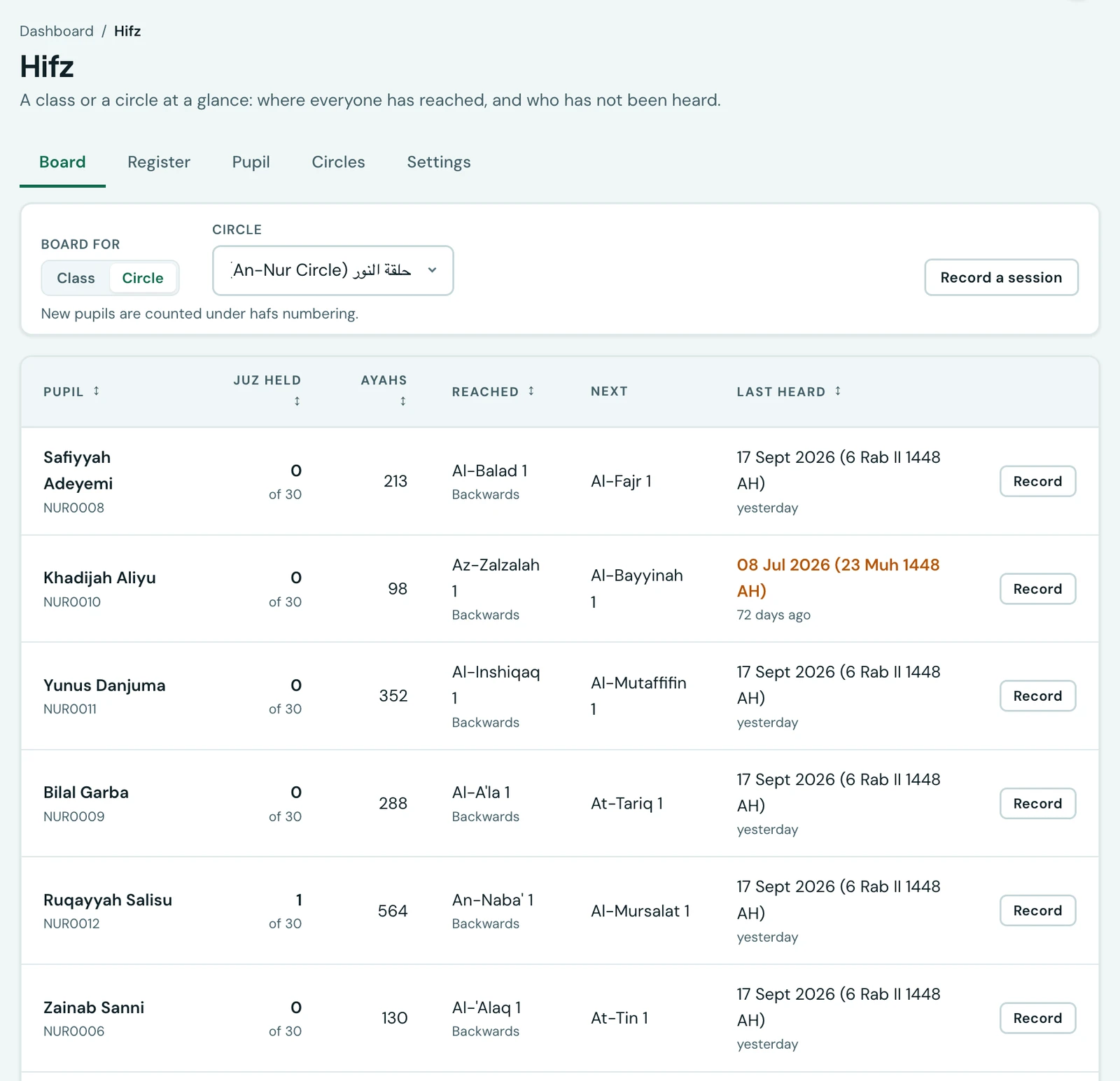Open An-Nur Circle selector
Viewport: 1120px width, 1081px height.
click(333, 270)
